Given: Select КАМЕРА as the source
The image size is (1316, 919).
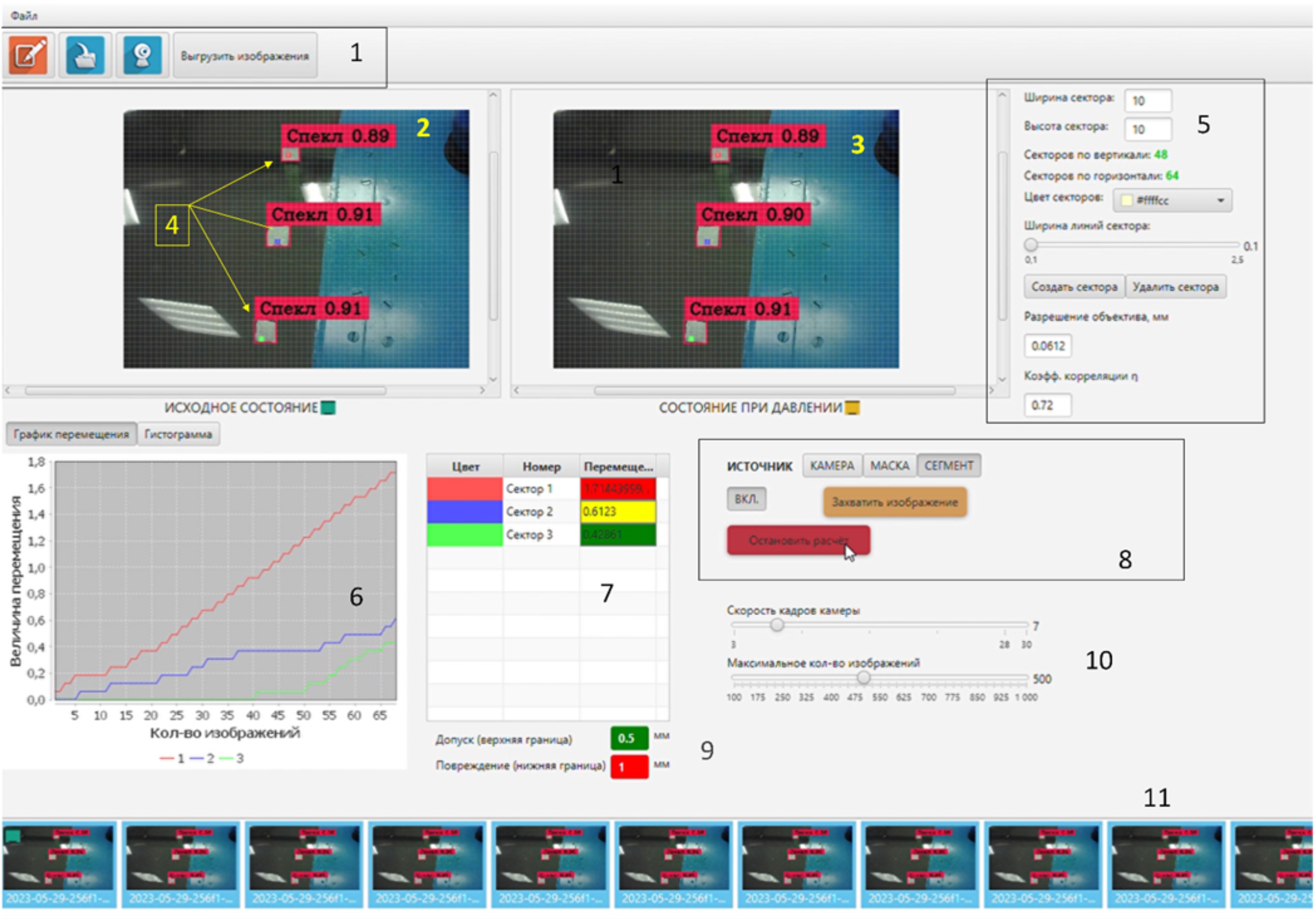Looking at the screenshot, I should tap(832, 466).
